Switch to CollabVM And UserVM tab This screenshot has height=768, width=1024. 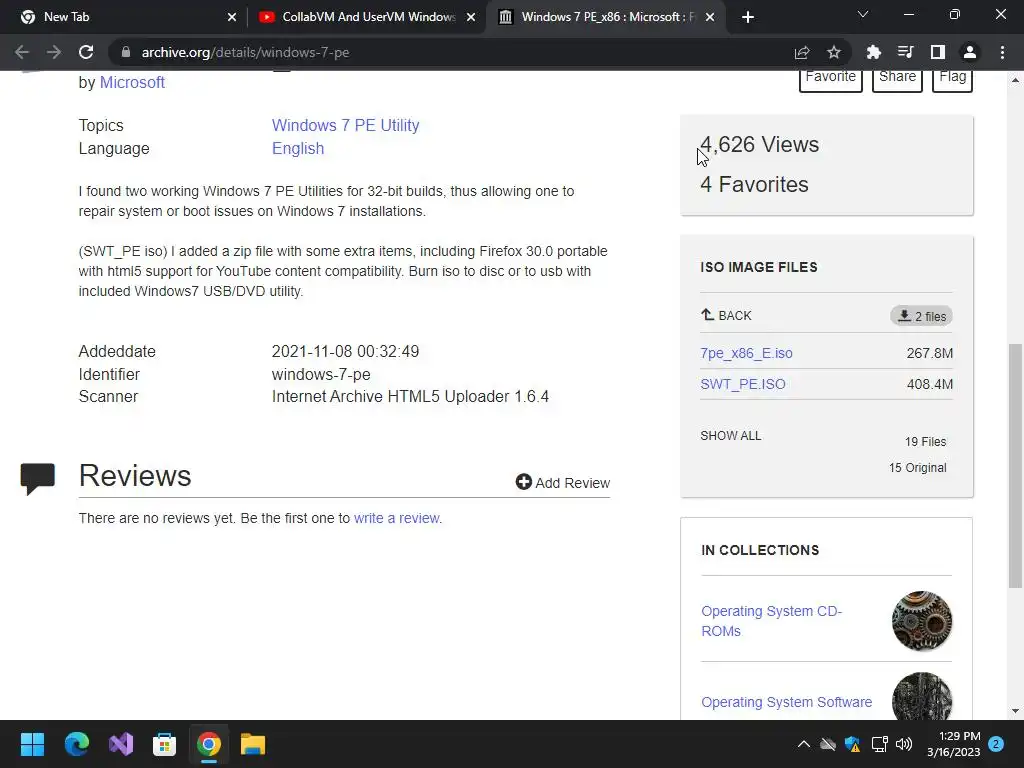click(367, 17)
